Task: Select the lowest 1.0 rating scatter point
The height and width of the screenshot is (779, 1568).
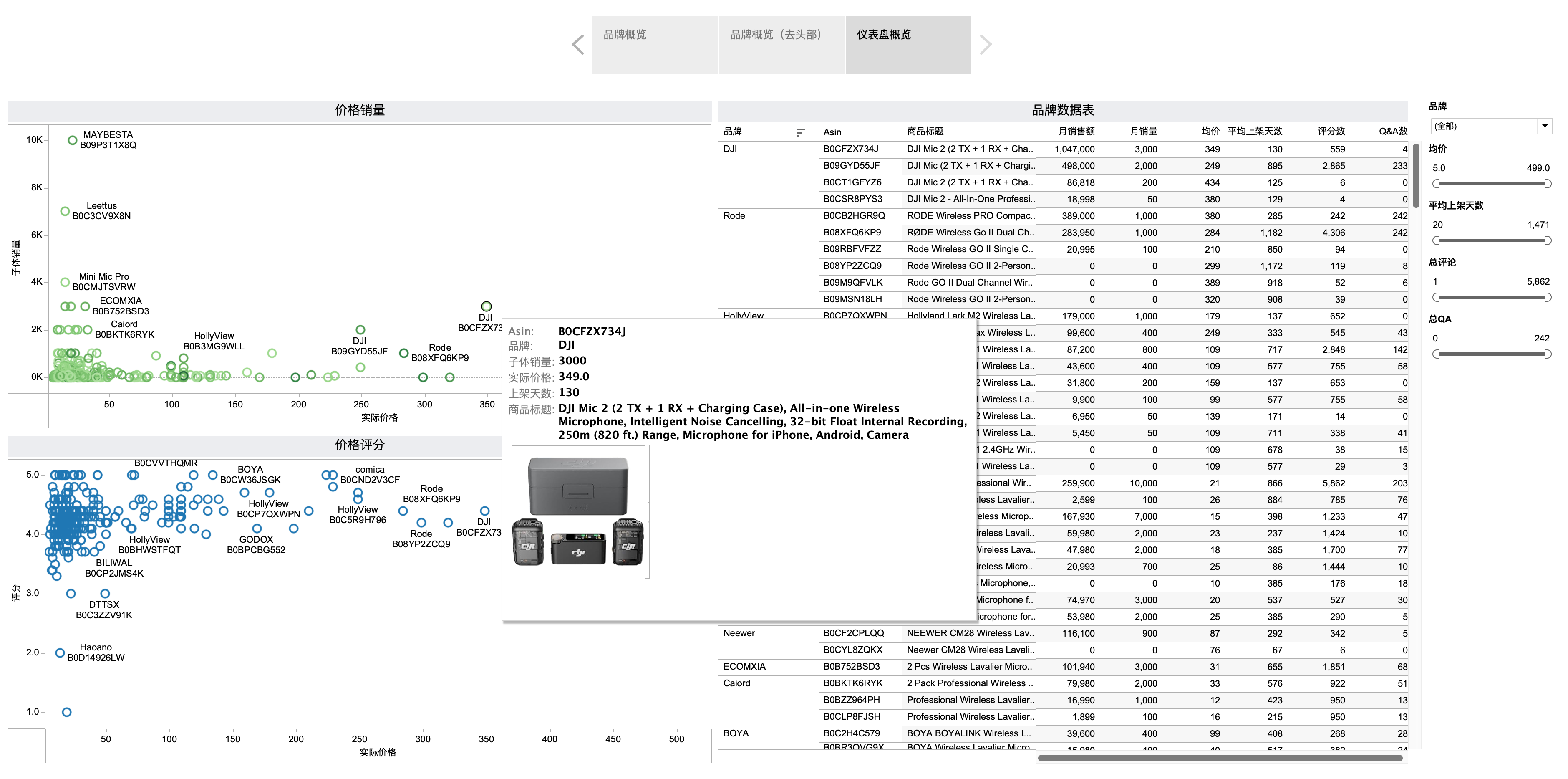Action: [67, 712]
